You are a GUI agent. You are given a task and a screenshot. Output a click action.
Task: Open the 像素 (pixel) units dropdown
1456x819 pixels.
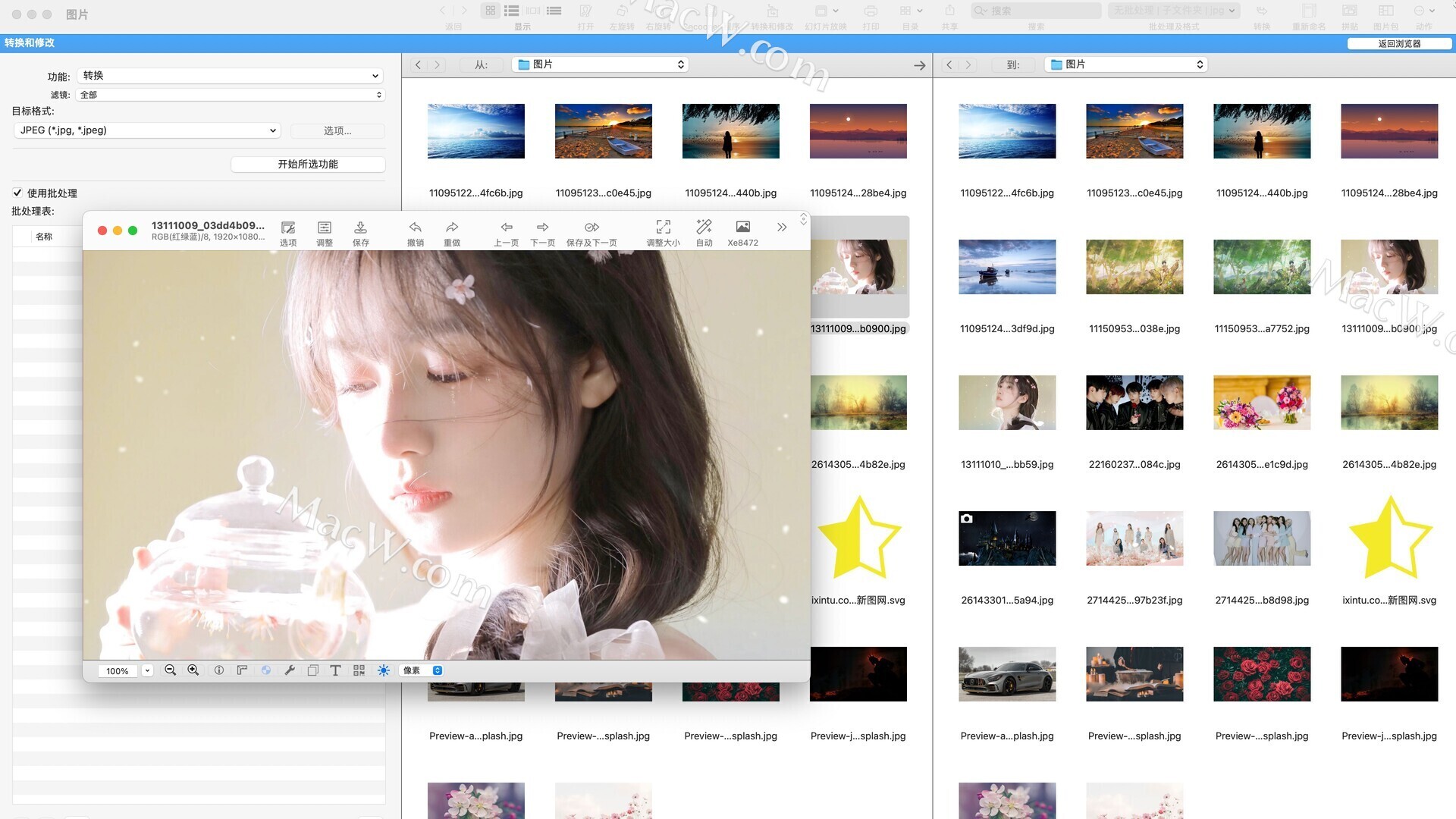422,670
